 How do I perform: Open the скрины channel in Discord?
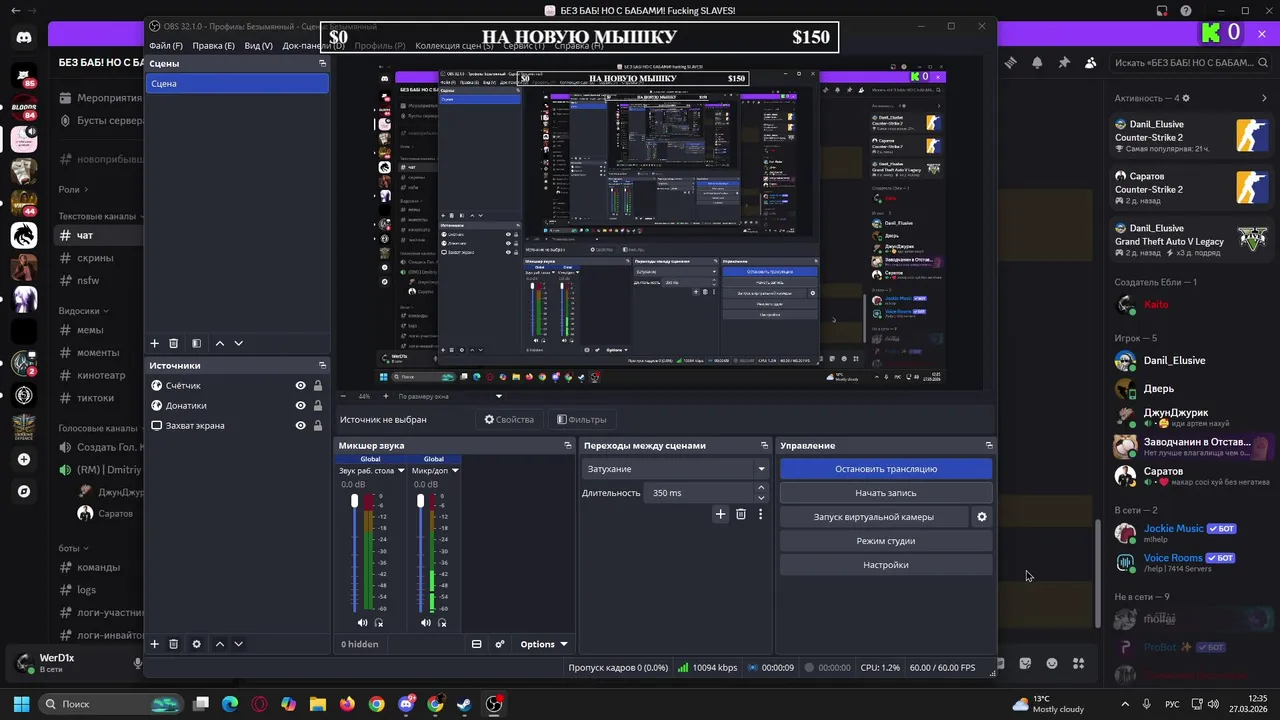tap(98, 258)
